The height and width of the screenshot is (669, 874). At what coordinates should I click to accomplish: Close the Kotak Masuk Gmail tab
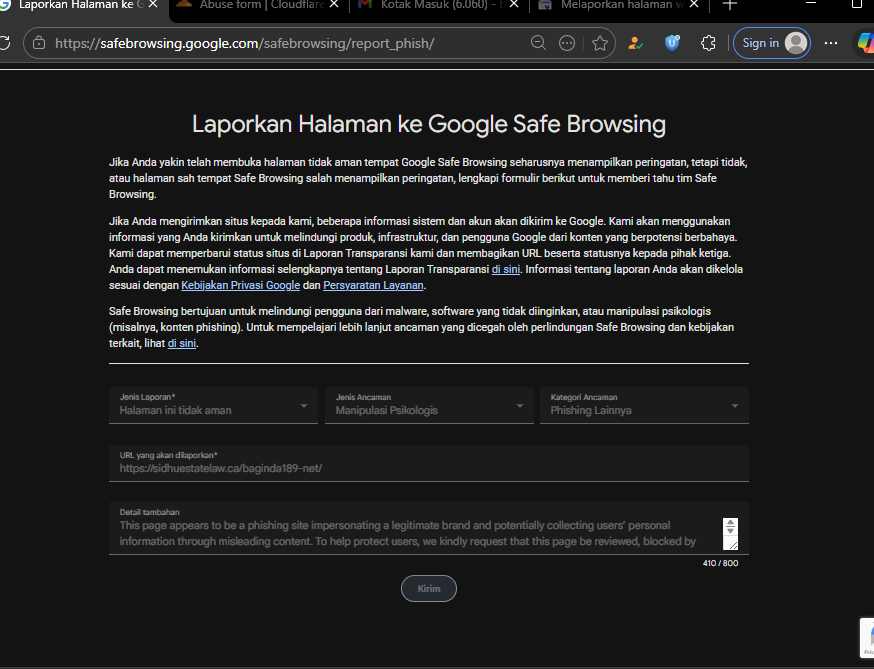click(x=514, y=4)
